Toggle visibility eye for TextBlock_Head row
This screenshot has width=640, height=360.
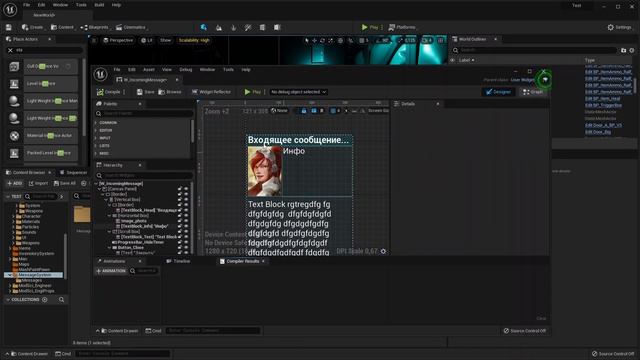coord(186,210)
